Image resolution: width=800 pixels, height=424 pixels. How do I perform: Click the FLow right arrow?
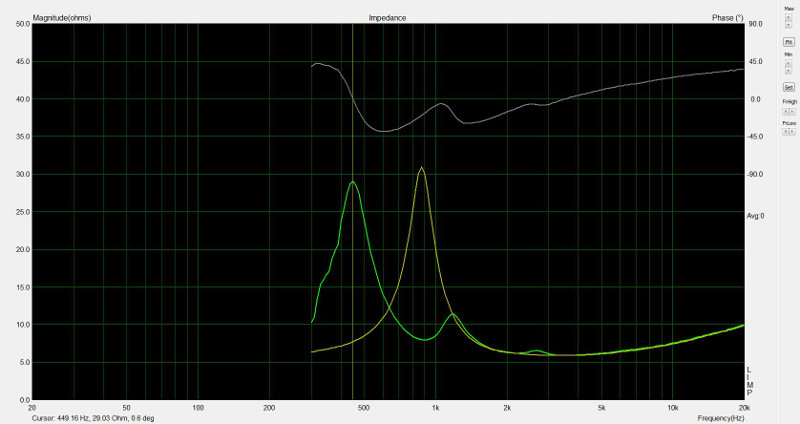(792, 132)
